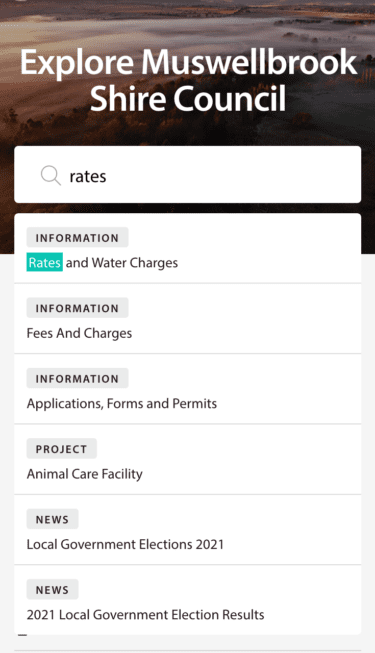Click the highlighted teal 'Rates' keyword
Viewport: 375px width, 653px height.
(x=45, y=262)
